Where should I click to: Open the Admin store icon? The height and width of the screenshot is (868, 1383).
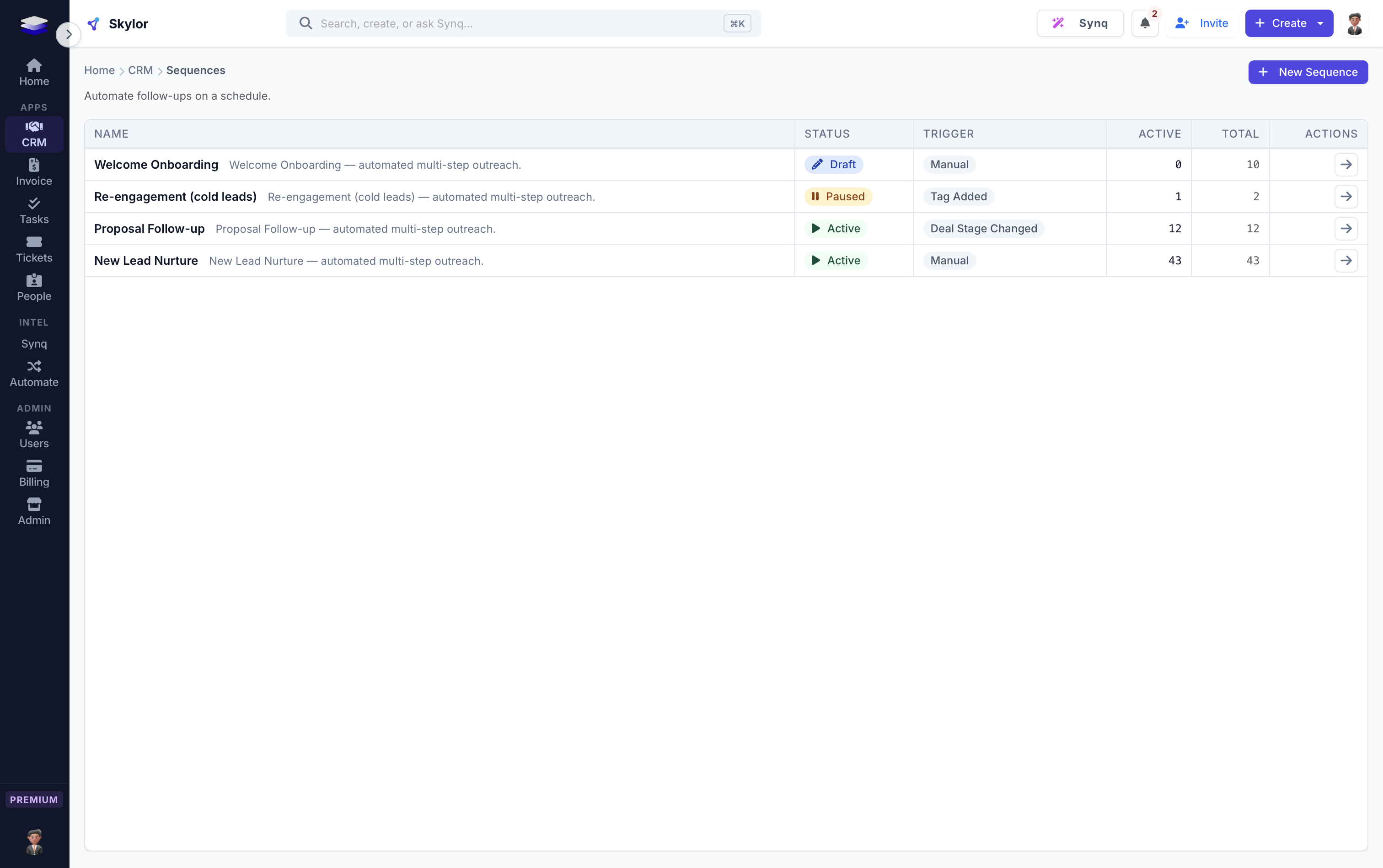coord(34,511)
